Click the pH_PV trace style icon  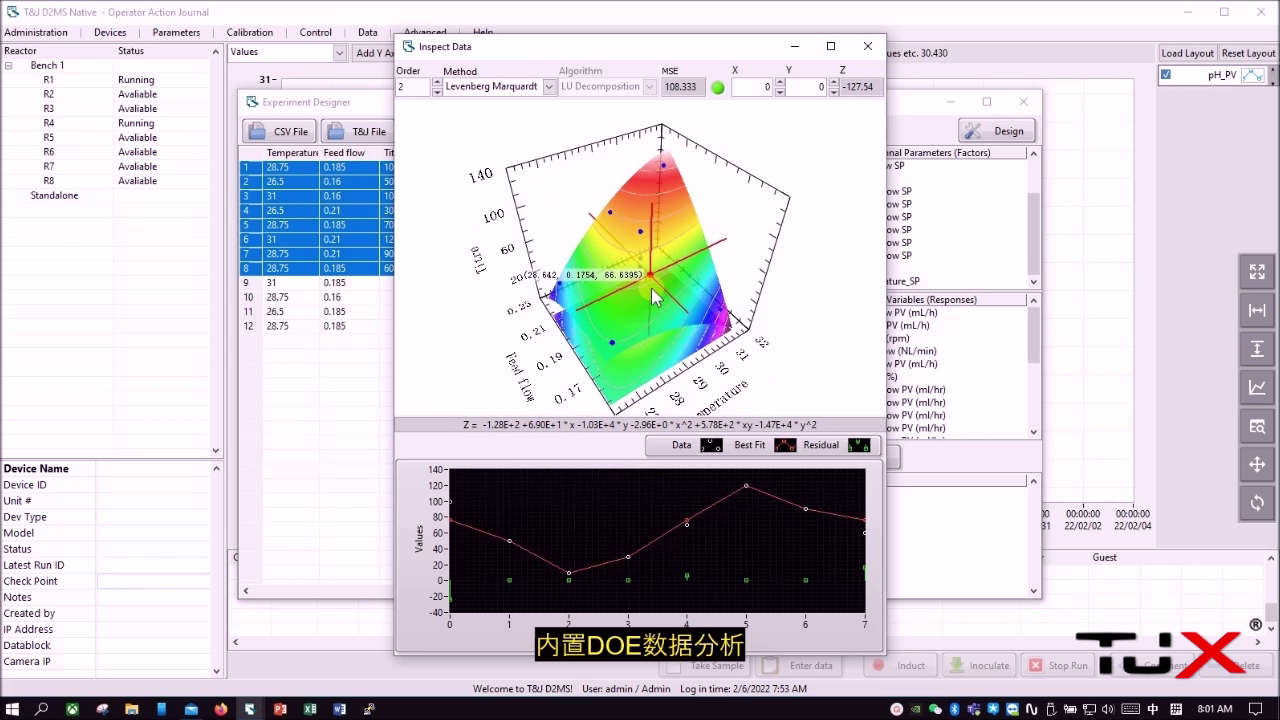[1252, 75]
